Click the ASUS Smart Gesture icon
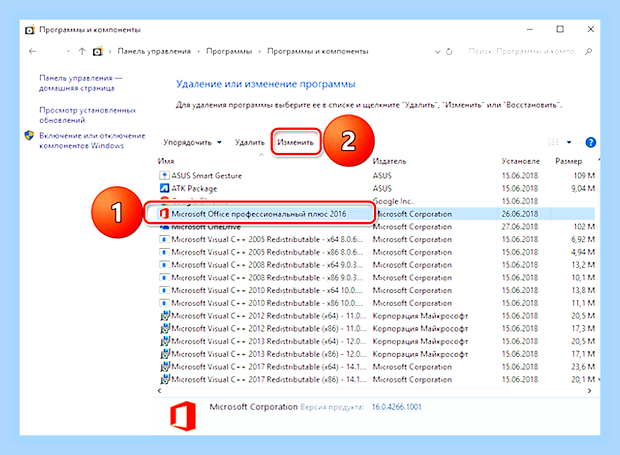 pyautogui.click(x=164, y=175)
